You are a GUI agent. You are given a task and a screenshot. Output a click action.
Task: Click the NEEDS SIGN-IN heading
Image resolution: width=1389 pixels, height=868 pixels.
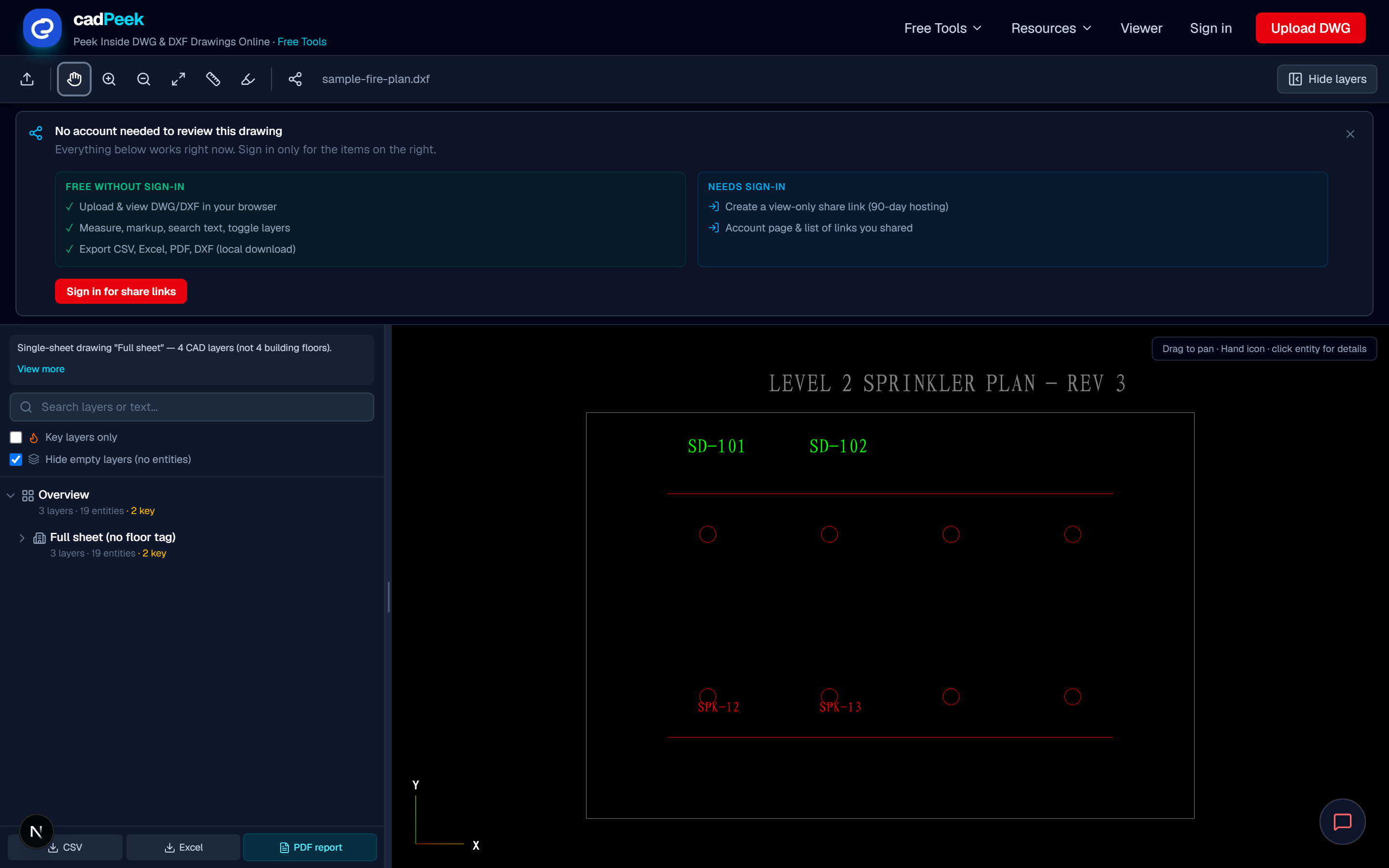[x=746, y=187]
